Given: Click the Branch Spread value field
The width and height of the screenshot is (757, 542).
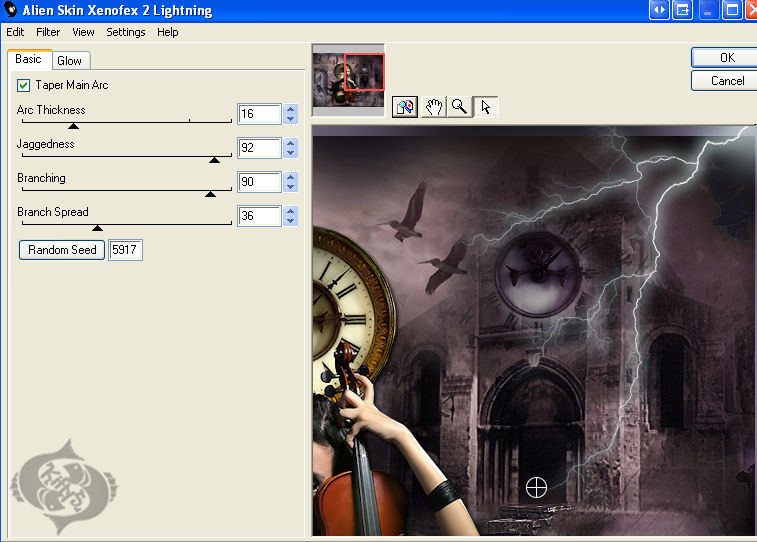Looking at the screenshot, I should [x=259, y=215].
